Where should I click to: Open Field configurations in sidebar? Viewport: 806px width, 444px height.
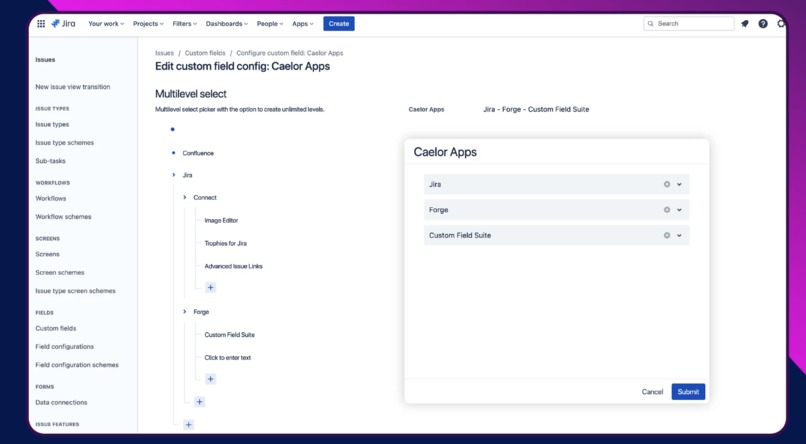click(x=64, y=347)
